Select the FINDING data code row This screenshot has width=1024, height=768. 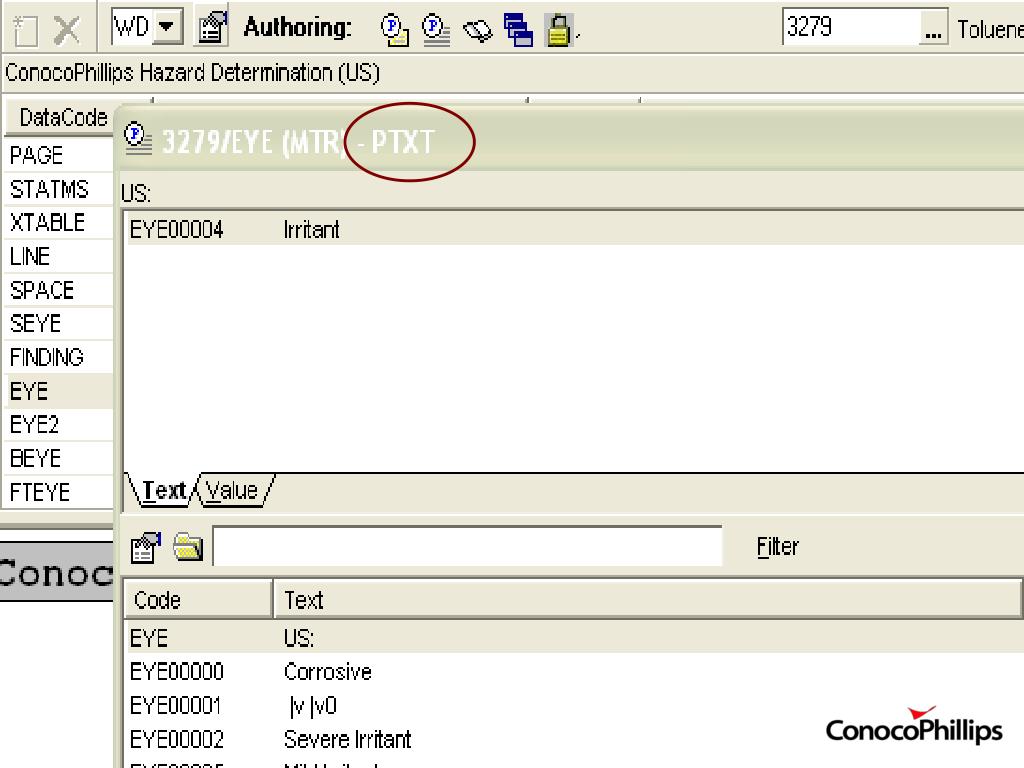coord(59,357)
